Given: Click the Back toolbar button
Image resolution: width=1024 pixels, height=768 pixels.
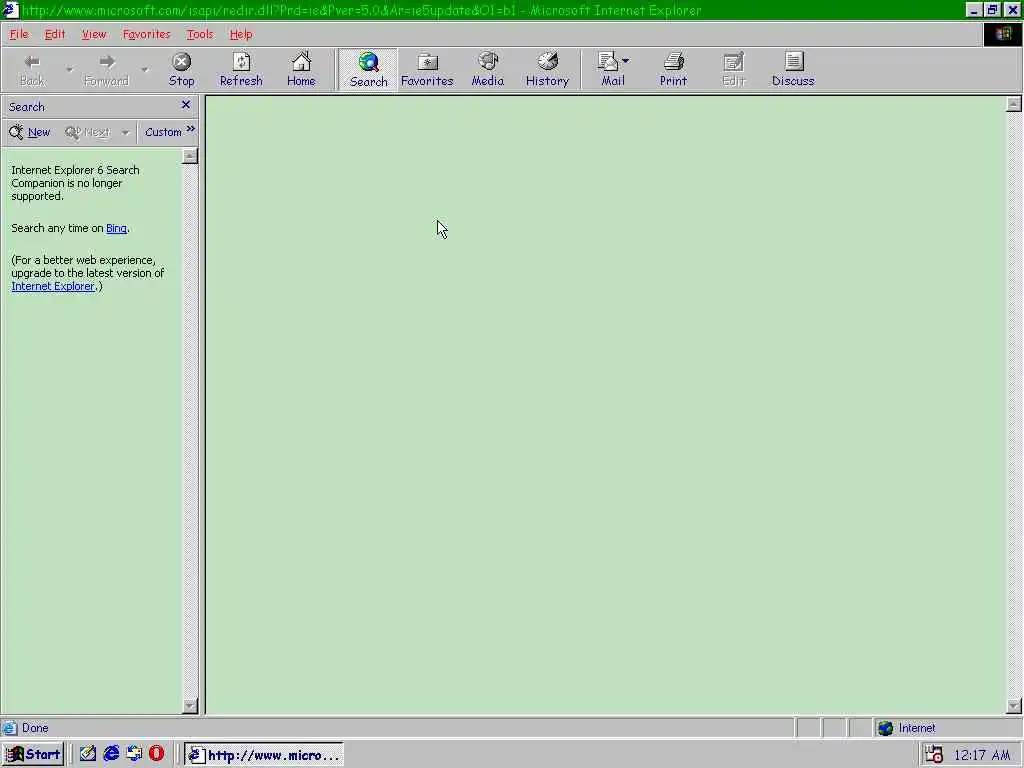Looking at the screenshot, I should (32, 70).
